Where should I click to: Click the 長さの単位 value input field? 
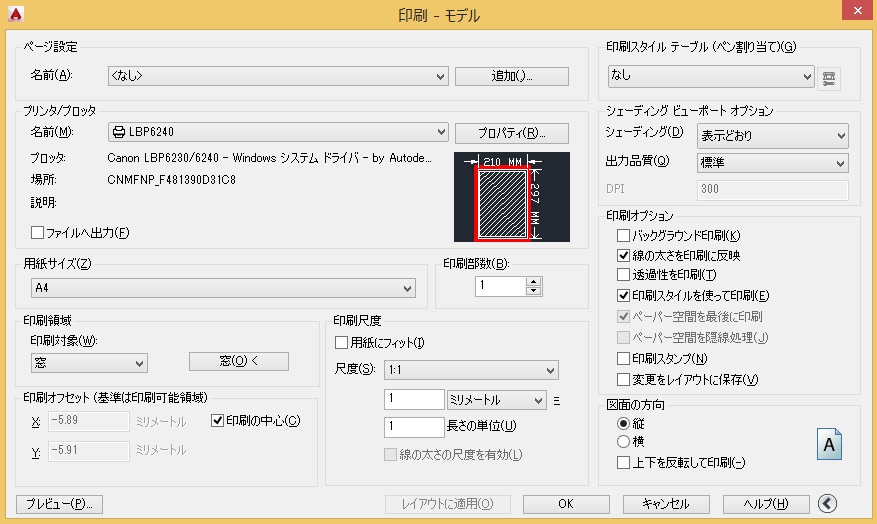click(413, 428)
